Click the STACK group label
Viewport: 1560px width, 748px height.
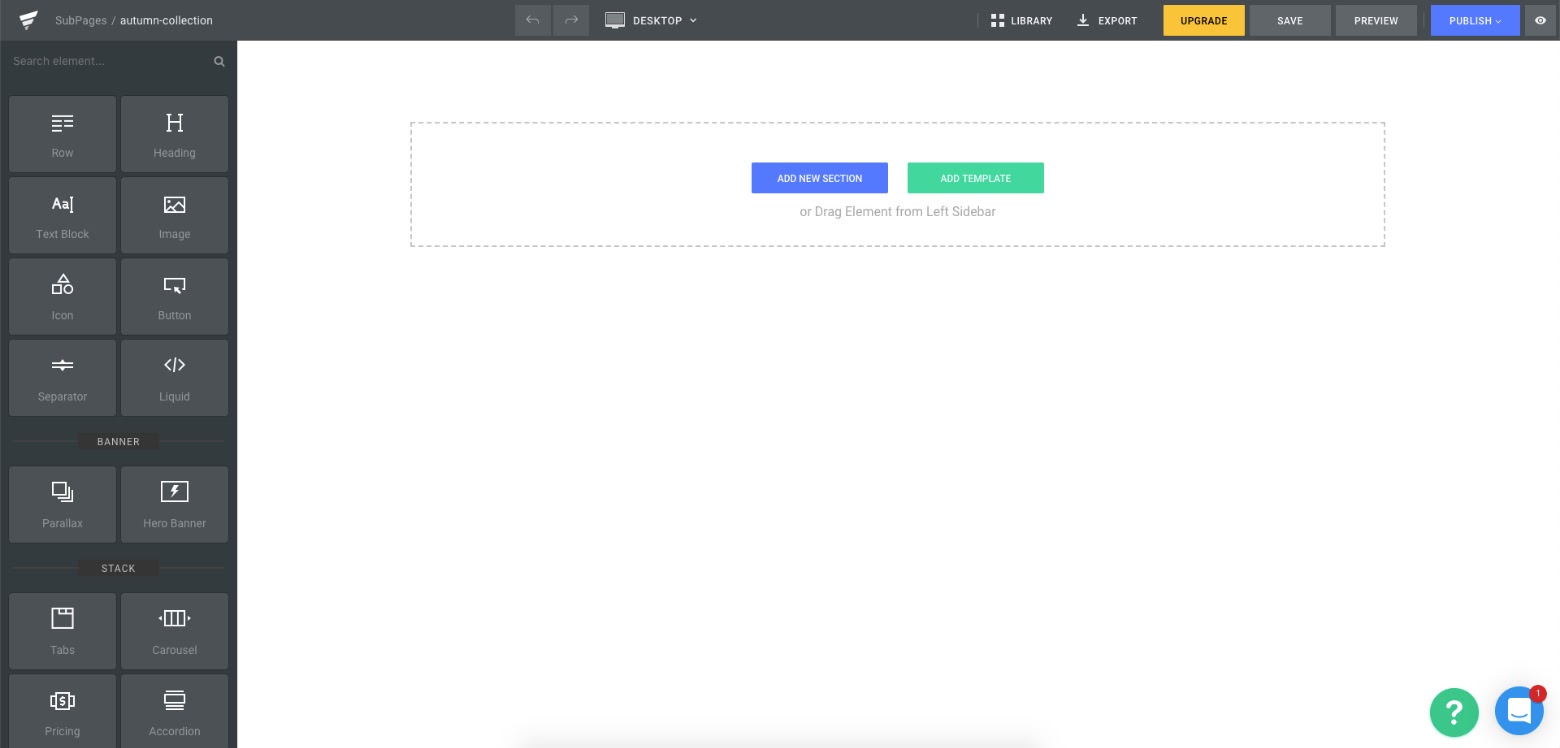[118, 568]
